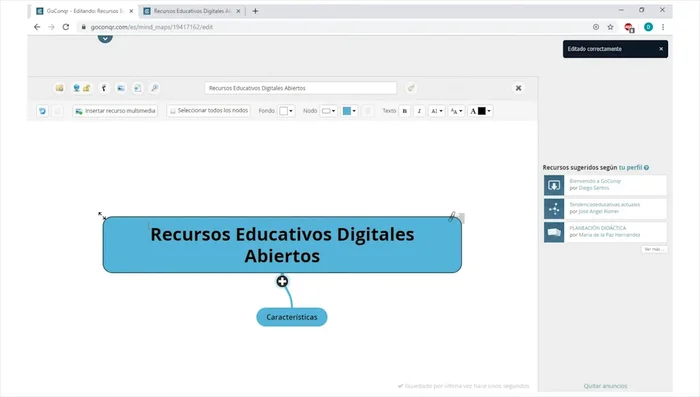Click the padlock site info icon
700x397 pixels.
point(83,27)
